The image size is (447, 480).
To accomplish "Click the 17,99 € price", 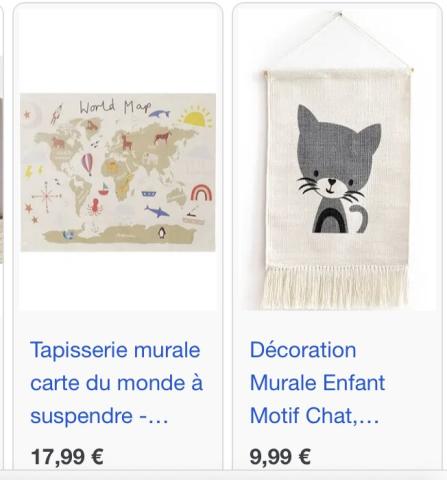I will 67,456.
